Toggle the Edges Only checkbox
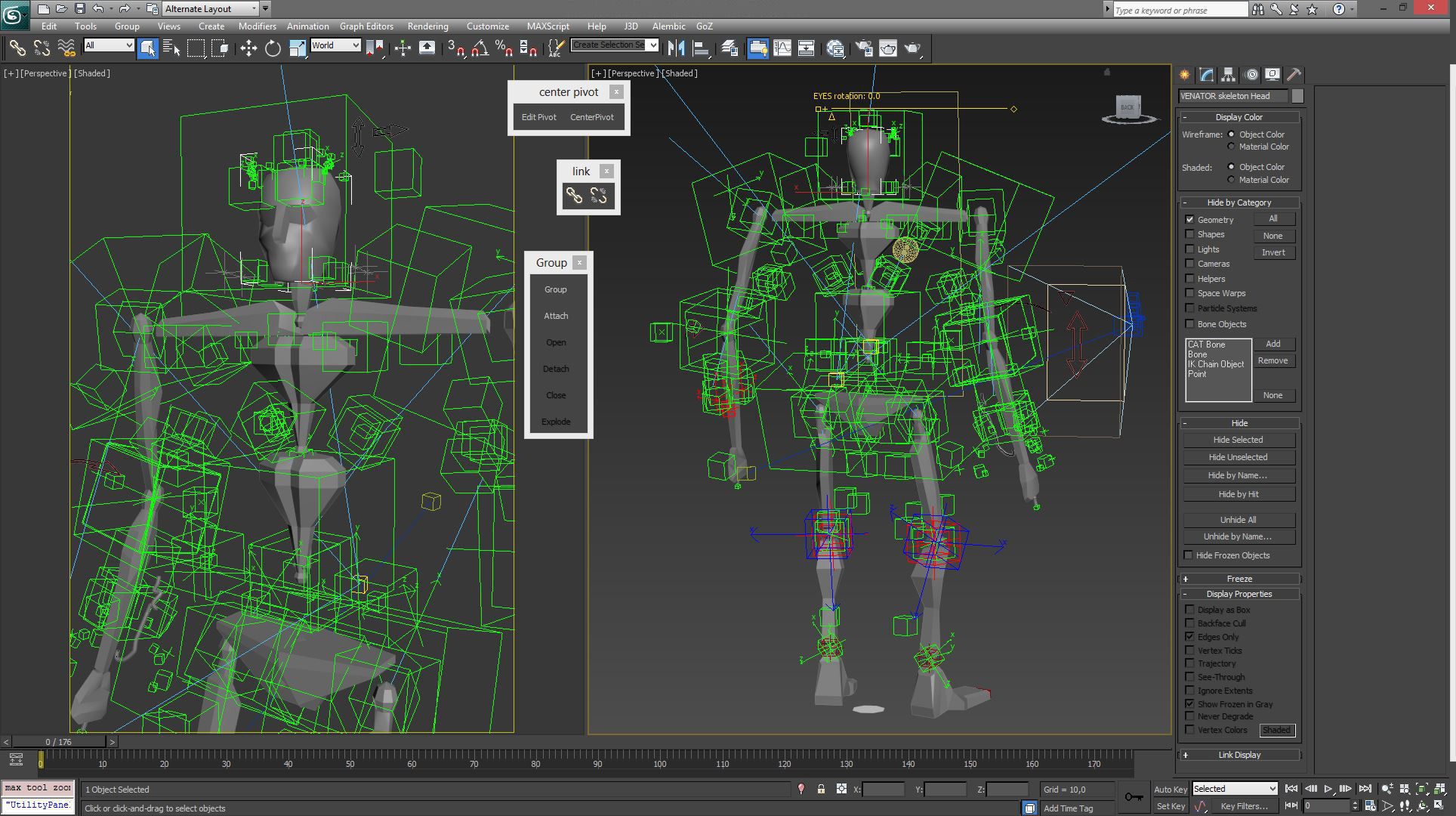This screenshot has width=1456, height=816. point(1190,637)
